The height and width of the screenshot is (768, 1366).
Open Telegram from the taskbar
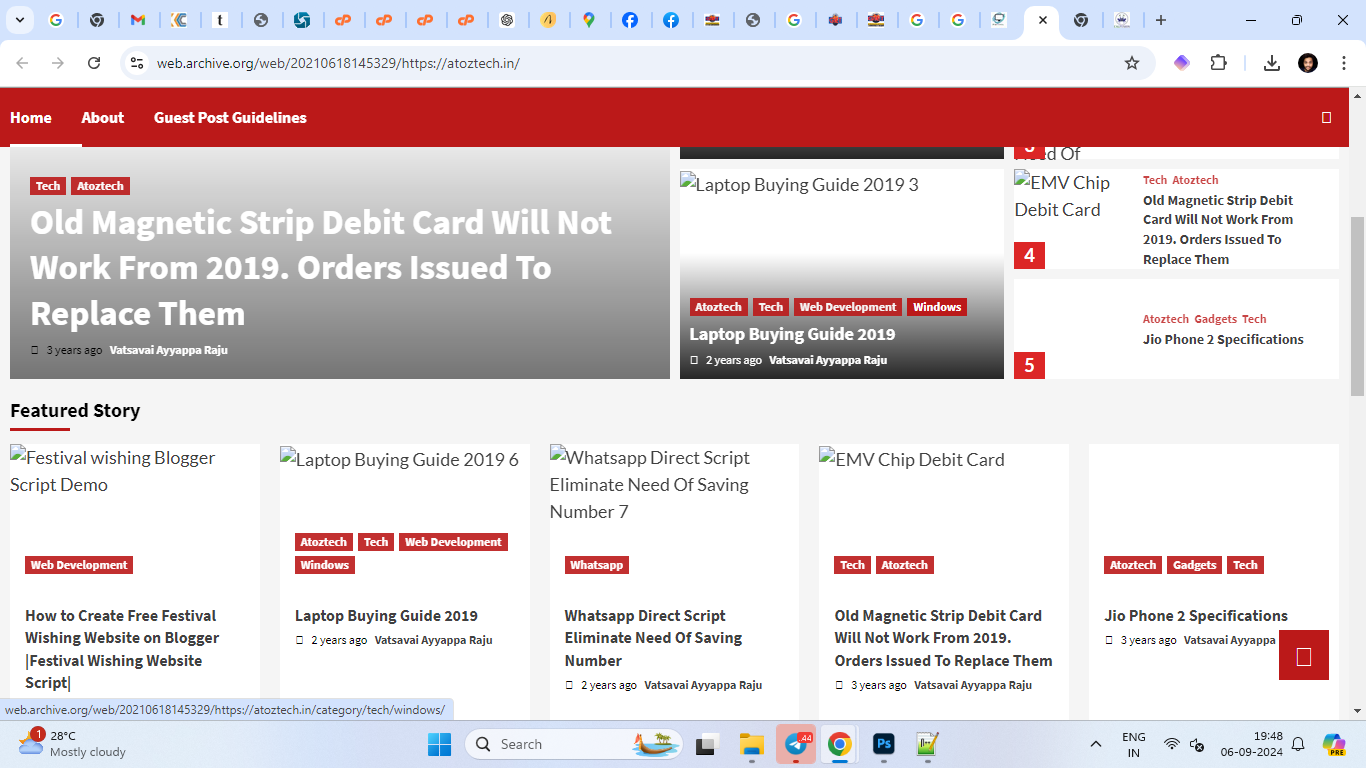(797, 744)
